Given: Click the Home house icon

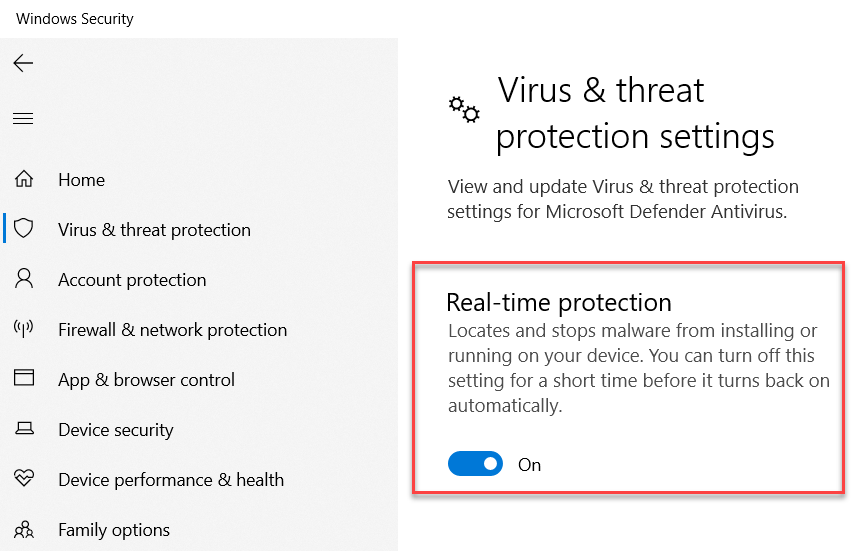Looking at the screenshot, I should coord(24,180).
